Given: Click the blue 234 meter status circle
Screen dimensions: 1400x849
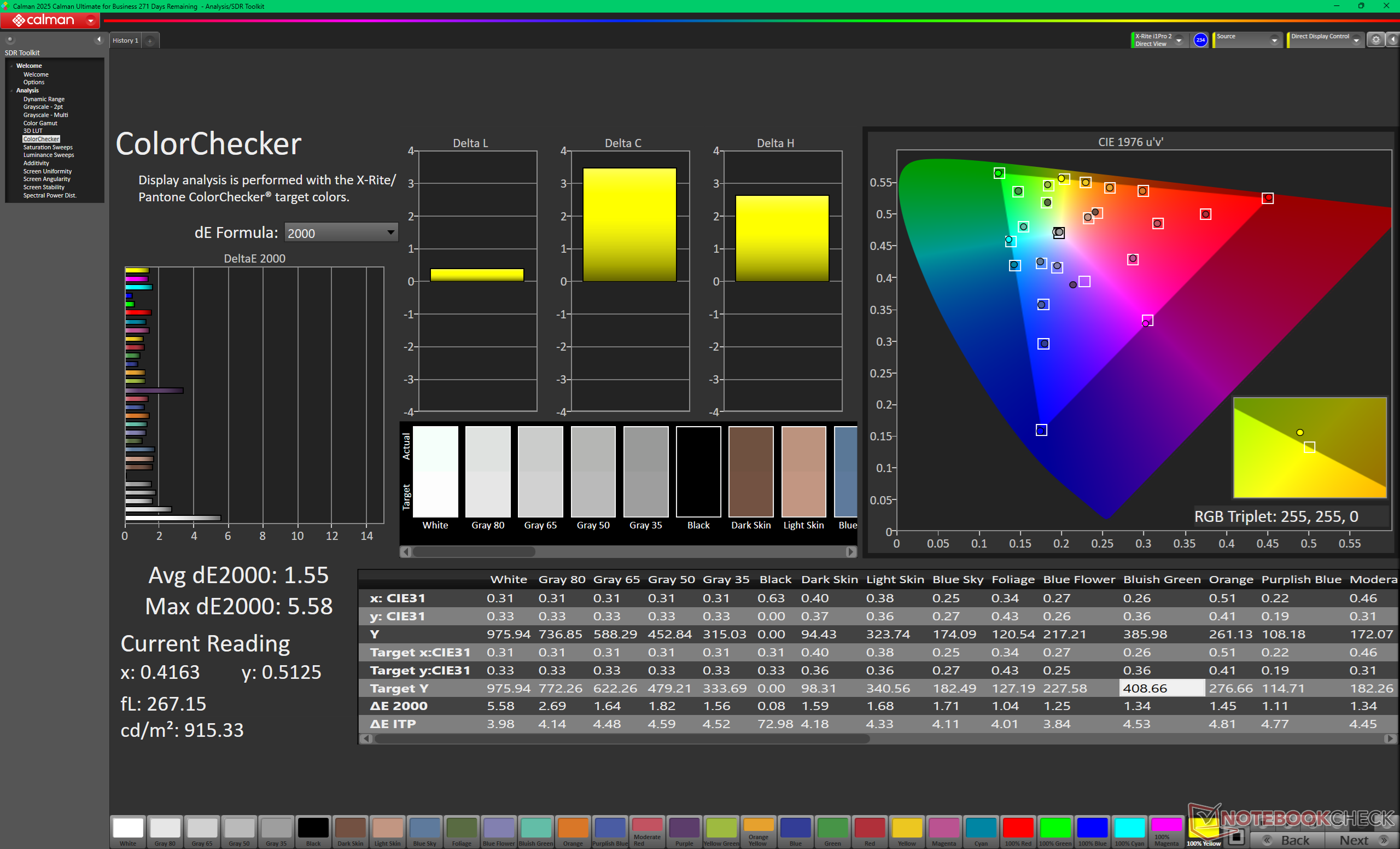Looking at the screenshot, I should [1200, 40].
